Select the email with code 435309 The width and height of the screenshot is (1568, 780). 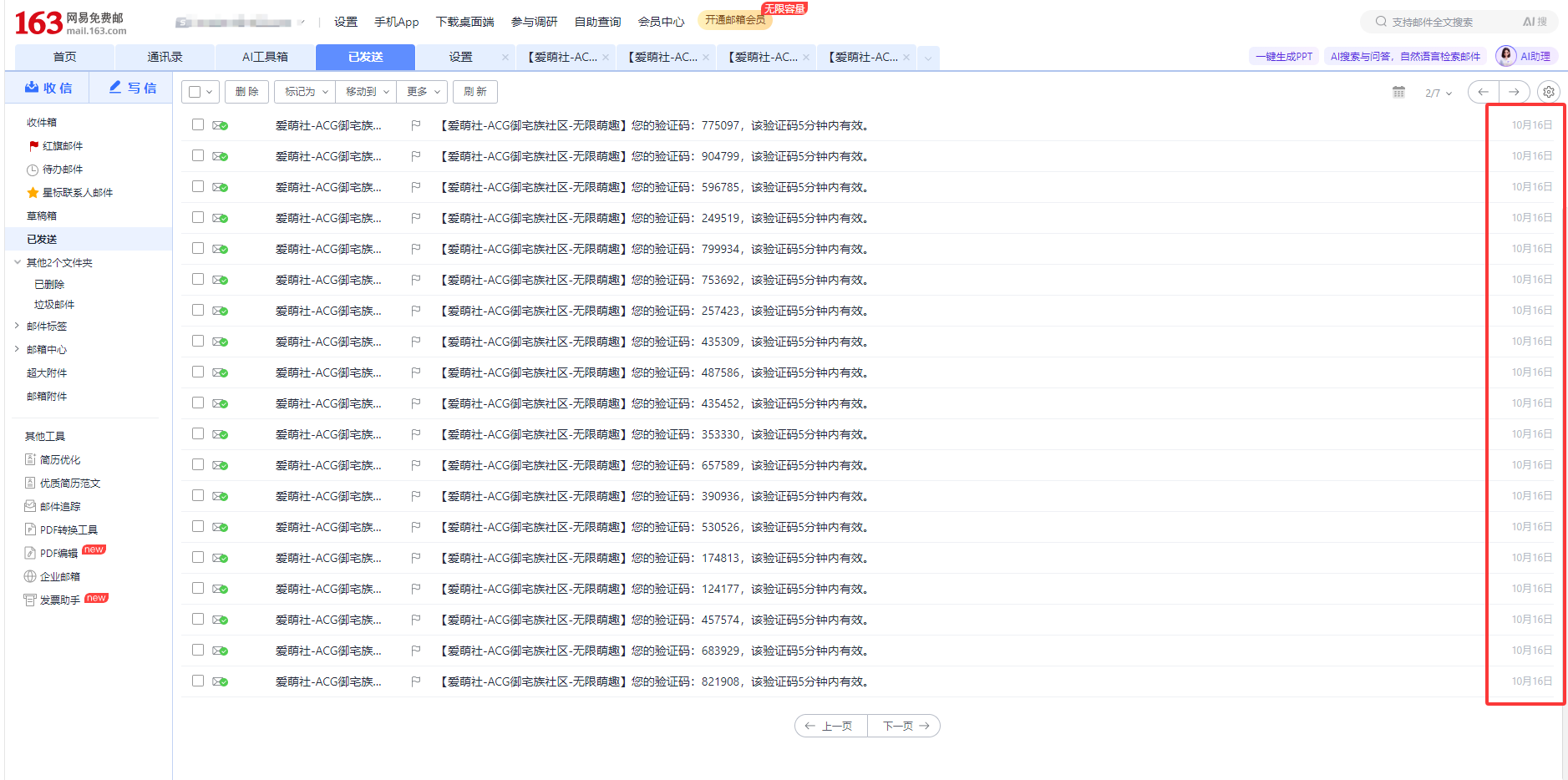coord(198,341)
